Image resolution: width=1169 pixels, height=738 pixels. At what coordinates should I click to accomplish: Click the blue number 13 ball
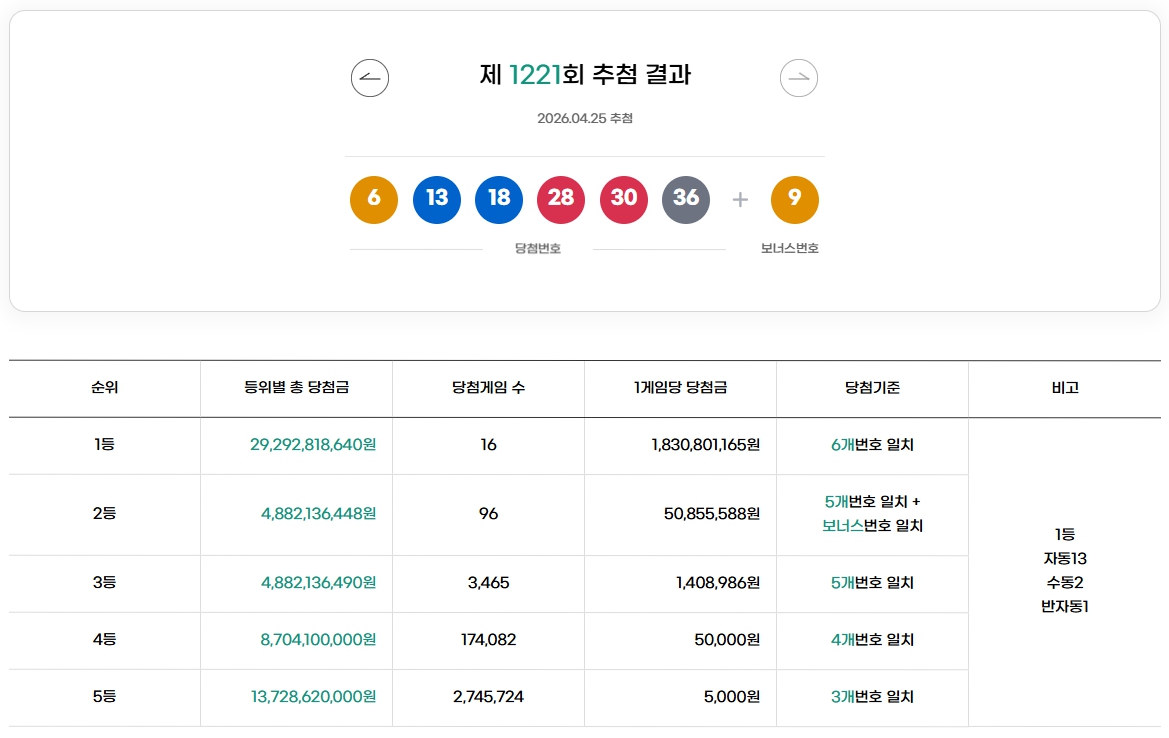point(436,199)
